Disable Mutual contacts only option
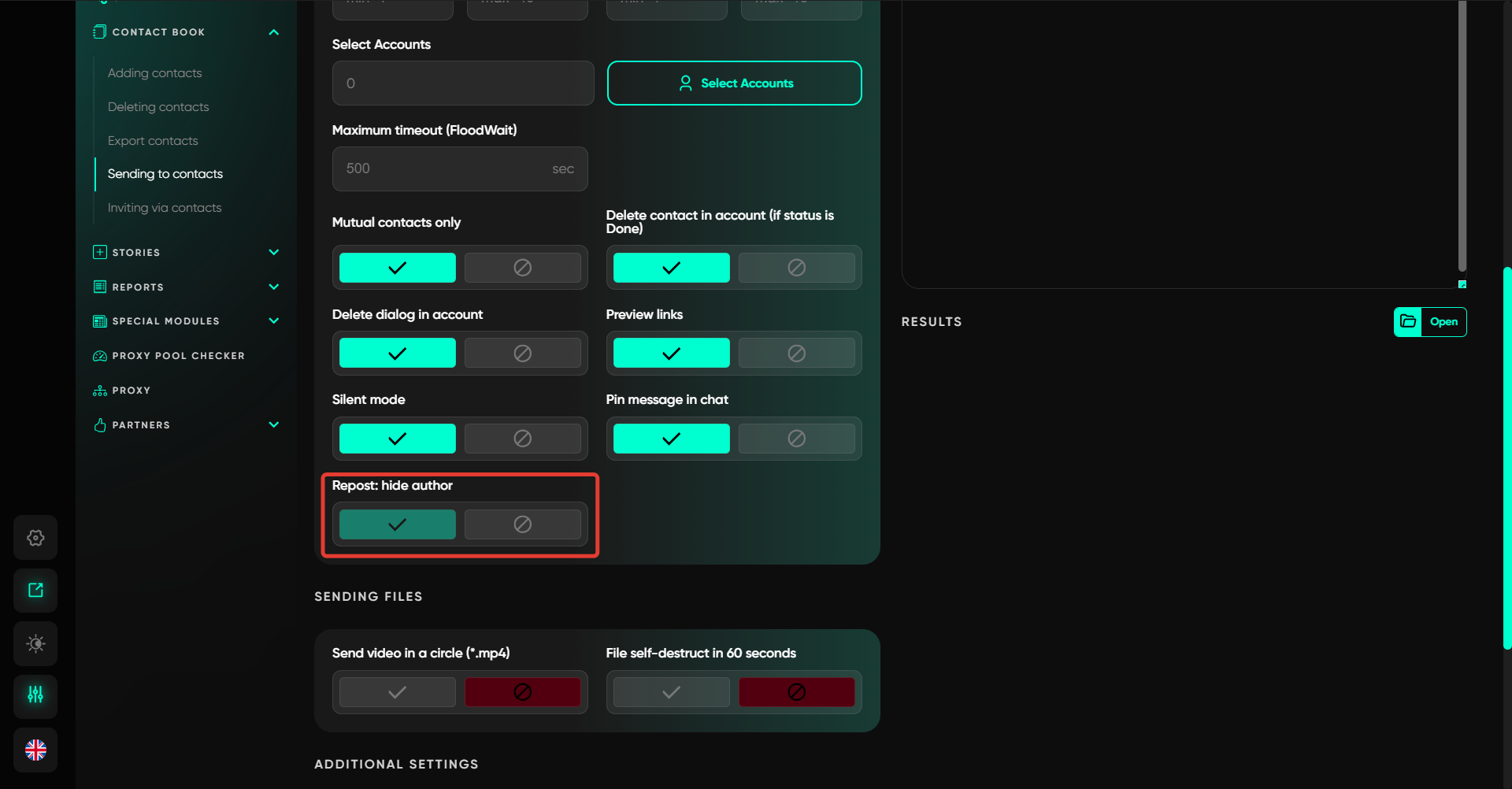Screen dimensions: 1512x789 click(522, 268)
